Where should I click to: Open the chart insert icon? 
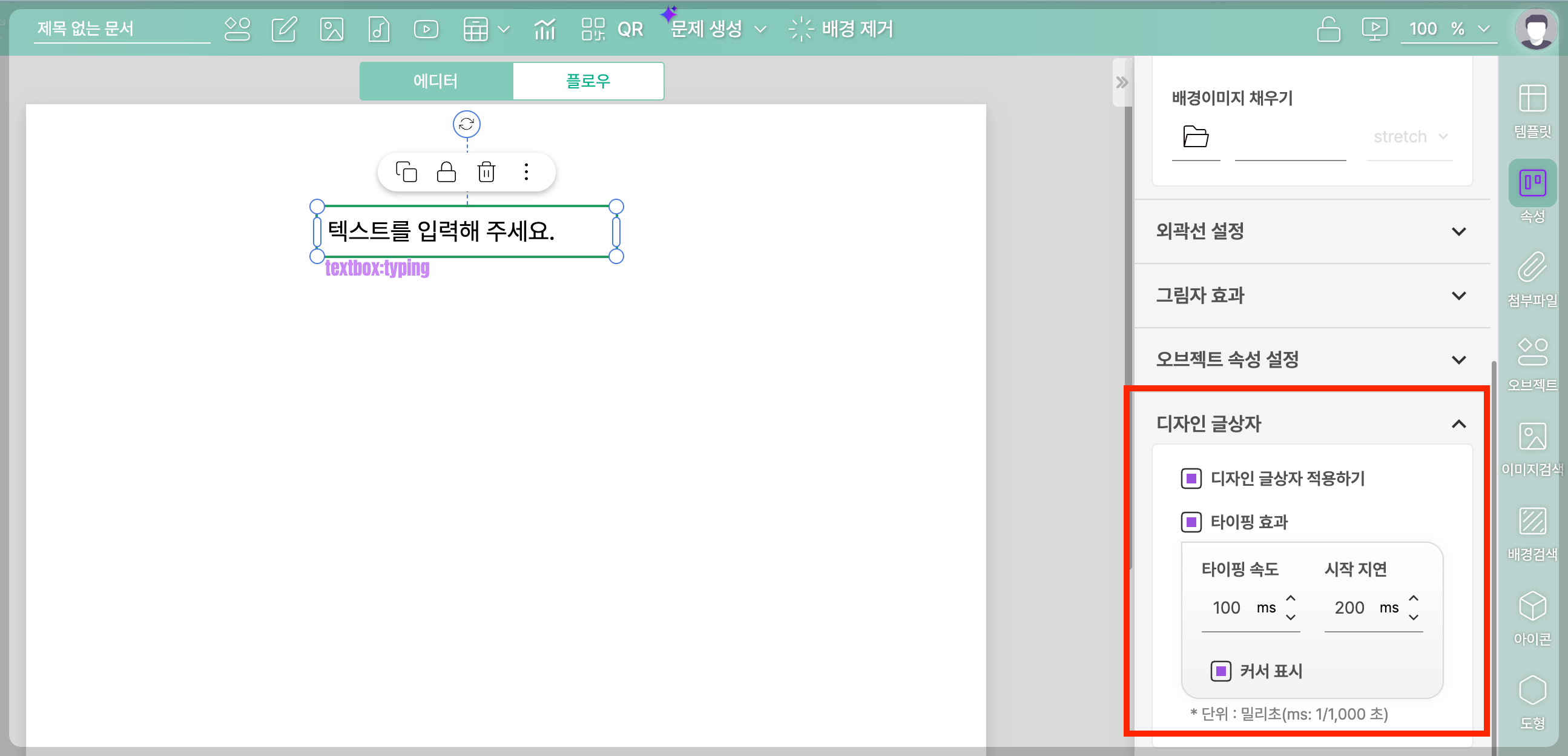pos(544,28)
